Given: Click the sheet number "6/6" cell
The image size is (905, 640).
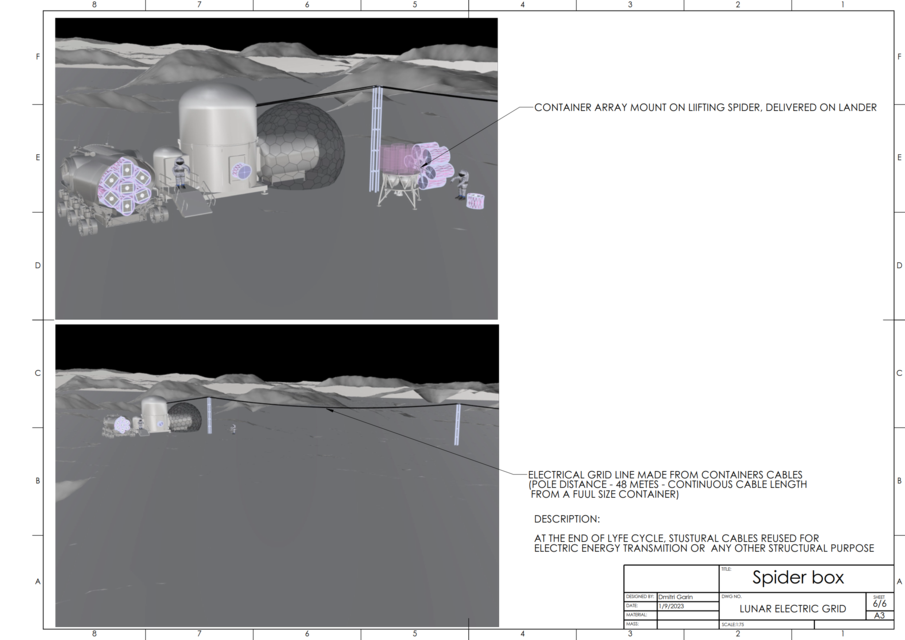Looking at the screenshot, I should [878, 605].
